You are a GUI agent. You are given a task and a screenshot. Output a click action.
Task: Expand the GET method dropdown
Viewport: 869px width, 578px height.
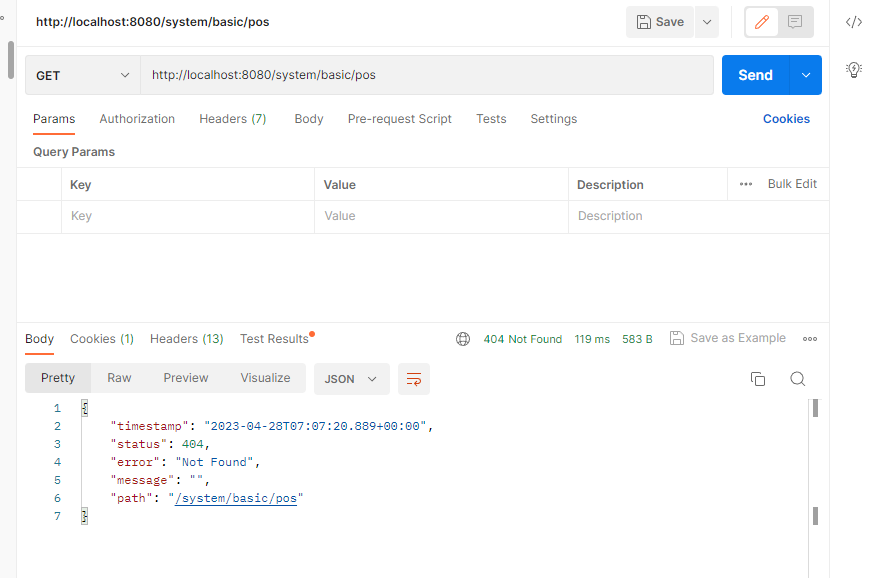[x=83, y=75]
